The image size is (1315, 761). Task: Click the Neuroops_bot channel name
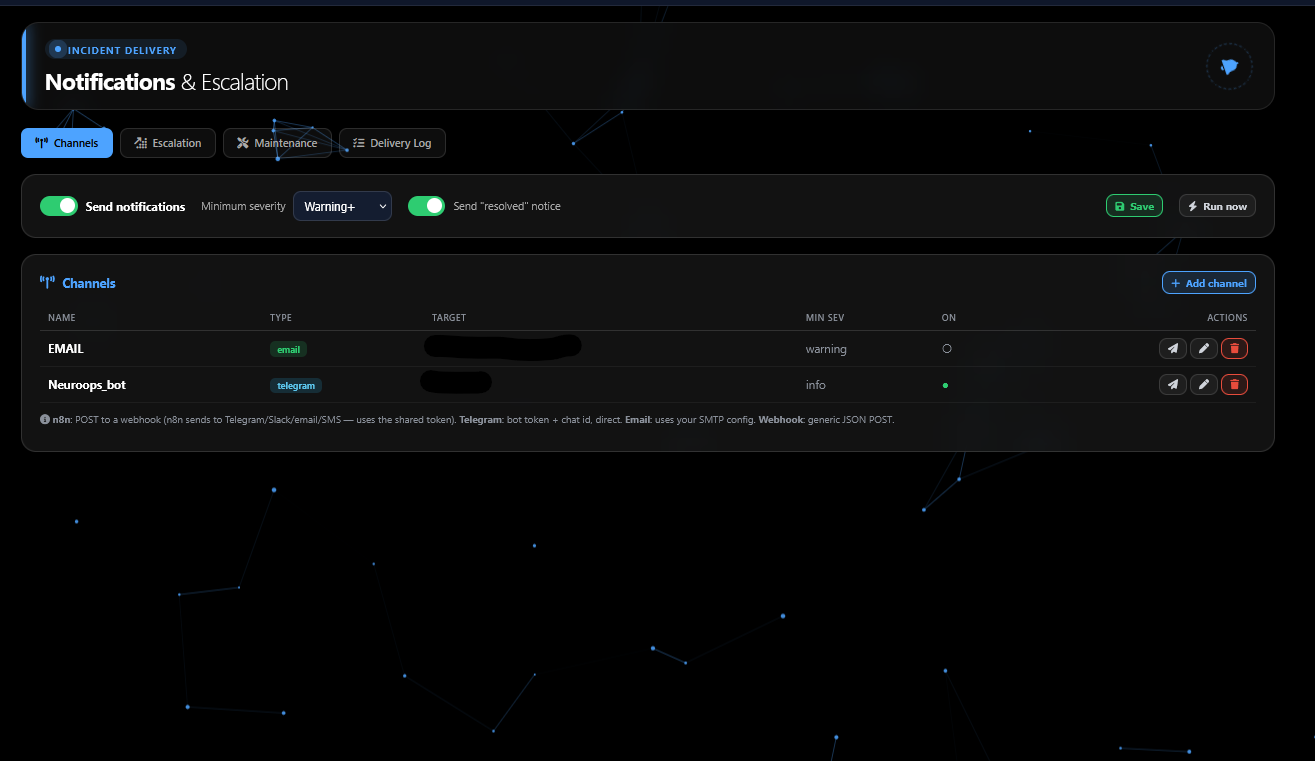pyautogui.click(x=87, y=385)
